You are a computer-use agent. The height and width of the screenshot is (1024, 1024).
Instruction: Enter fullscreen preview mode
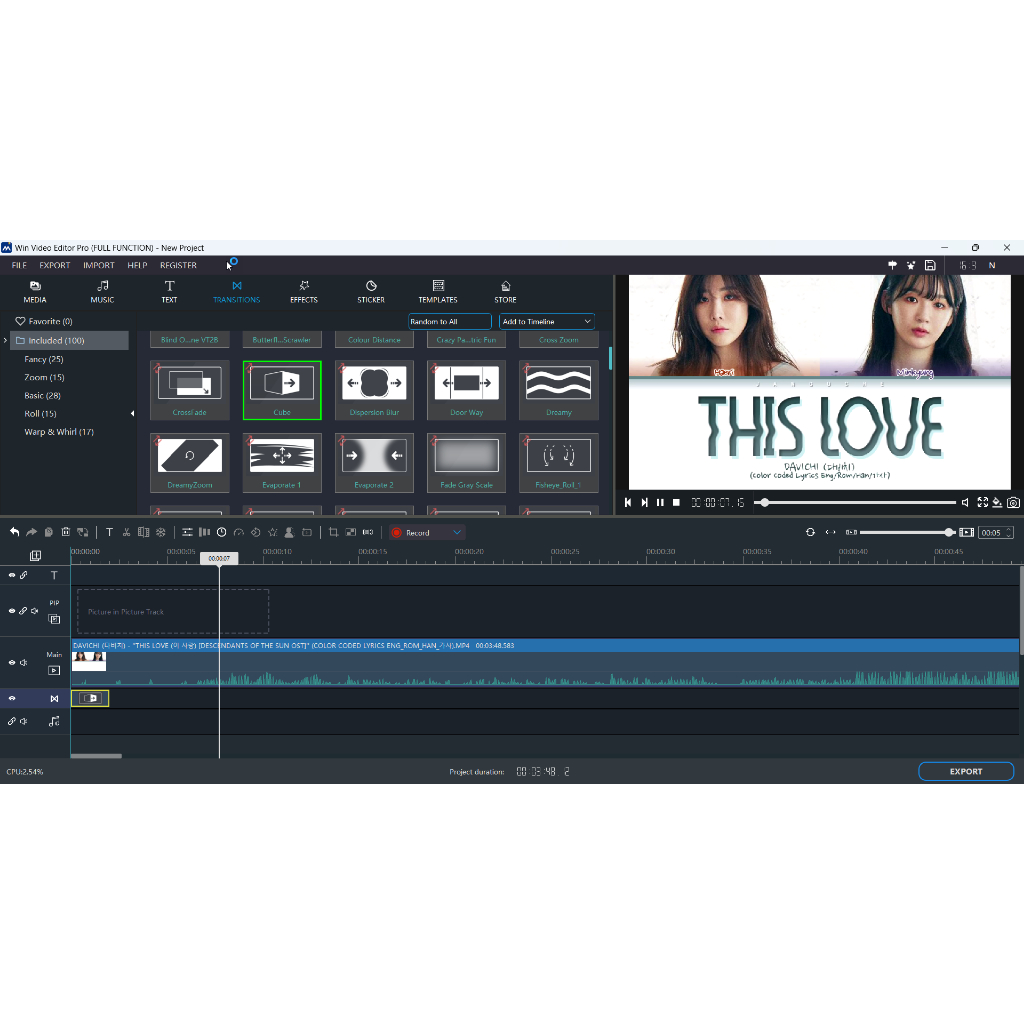pyautogui.click(x=982, y=502)
